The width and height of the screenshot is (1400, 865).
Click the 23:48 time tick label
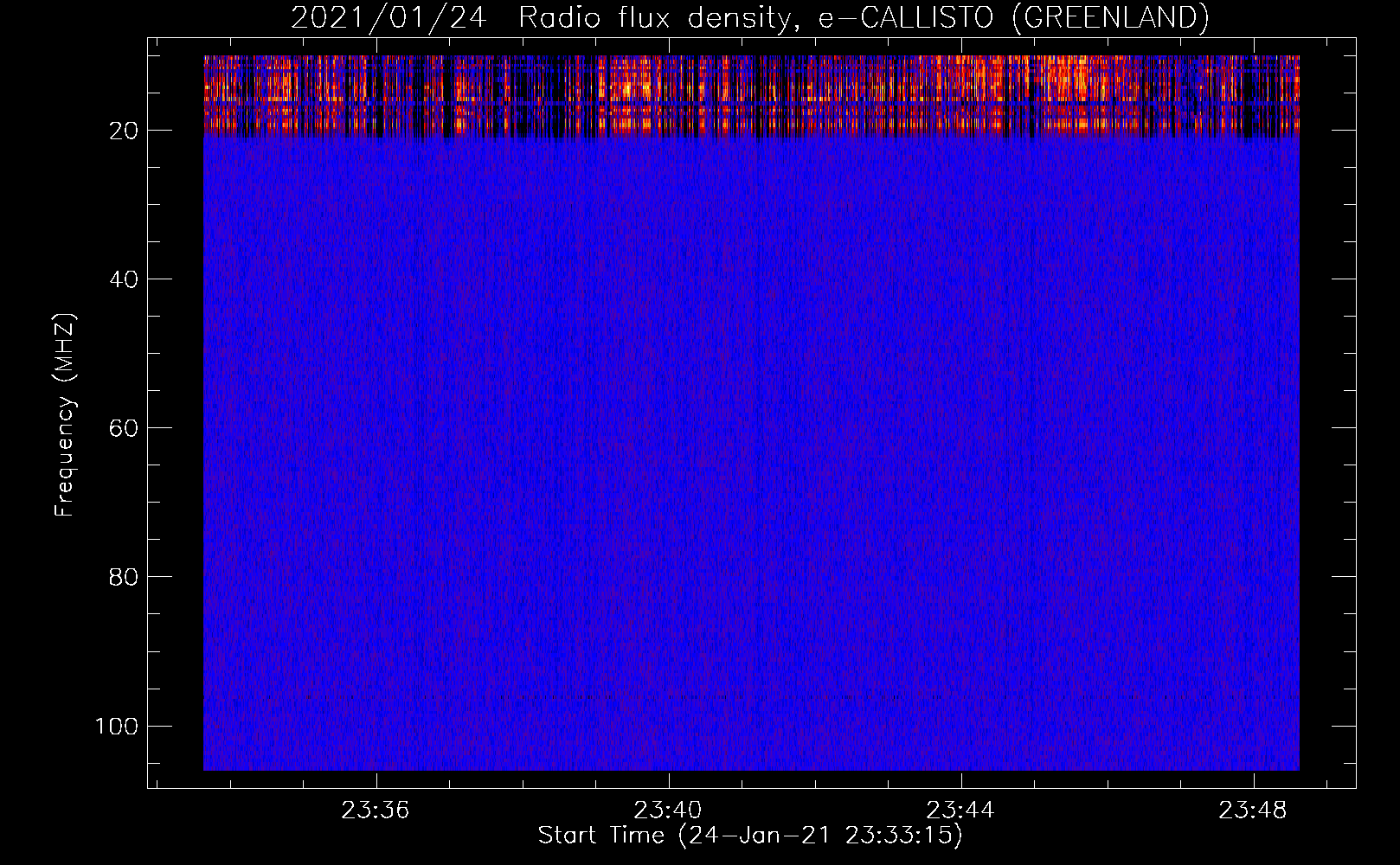tap(1253, 811)
